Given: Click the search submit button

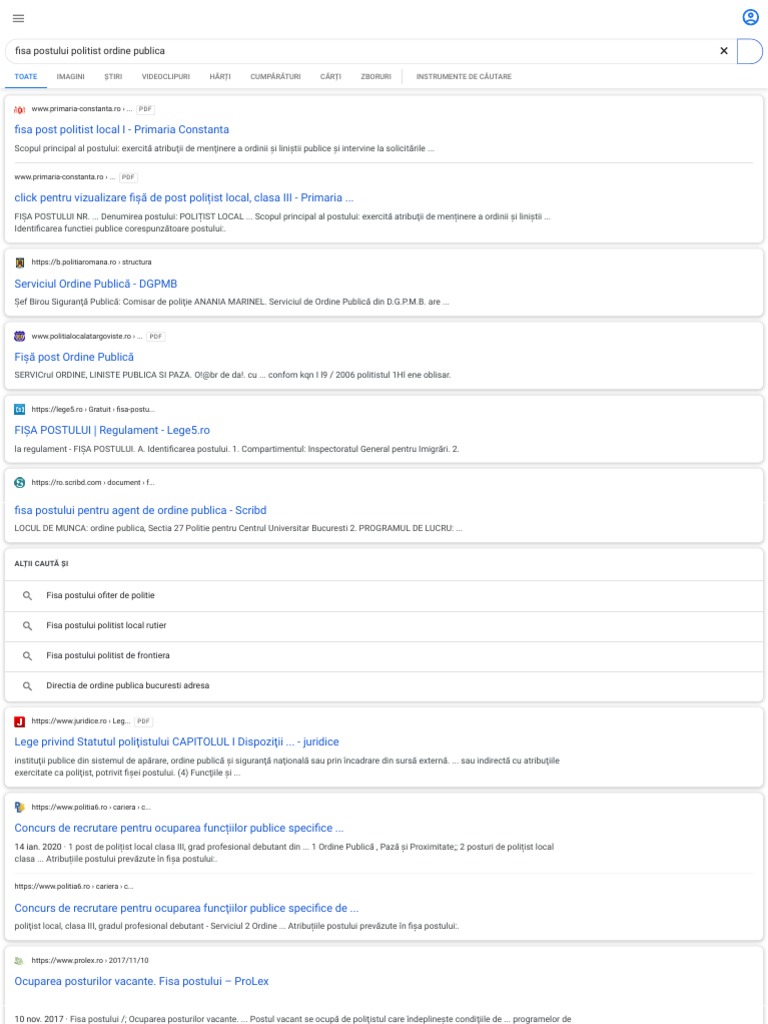Looking at the screenshot, I should (x=750, y=51).
